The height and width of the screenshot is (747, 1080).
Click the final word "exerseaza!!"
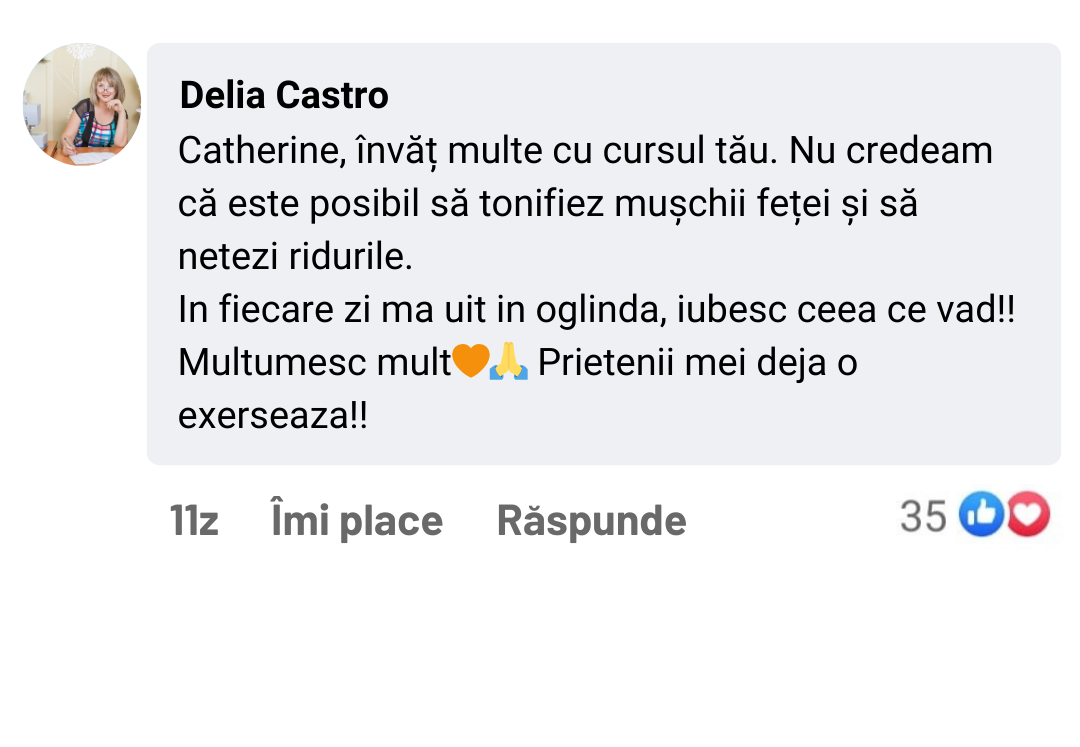pyautogui.click(x=273, y=416)
